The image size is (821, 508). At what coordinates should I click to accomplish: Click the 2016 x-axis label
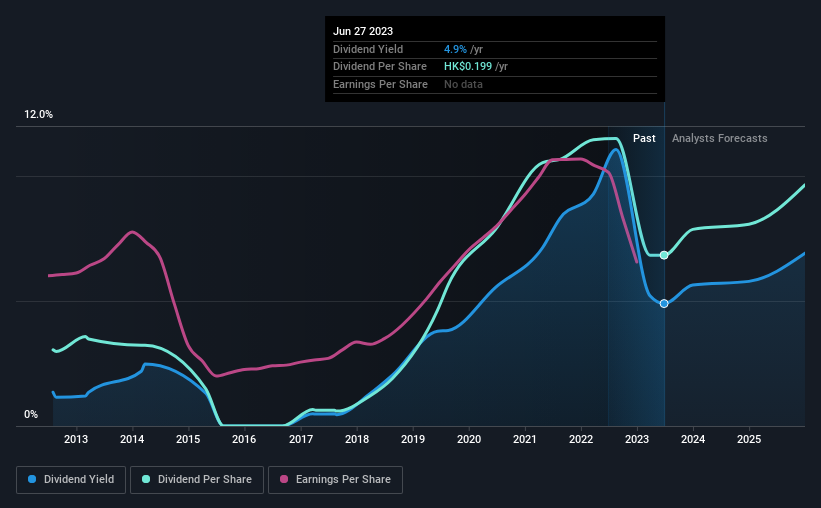244,439
